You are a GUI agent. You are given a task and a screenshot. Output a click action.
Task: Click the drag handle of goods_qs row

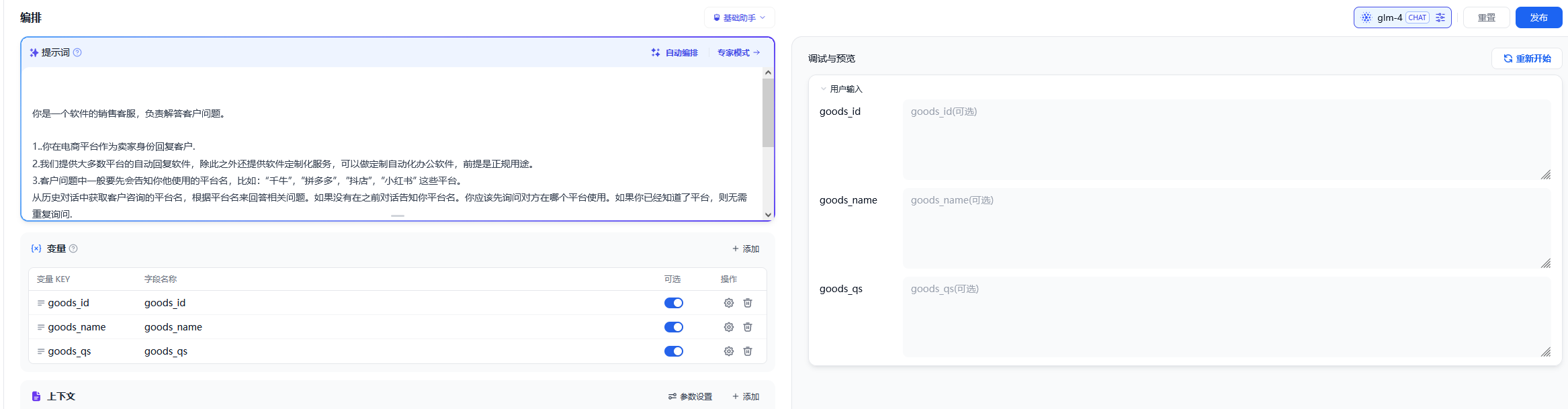point(41,351)
